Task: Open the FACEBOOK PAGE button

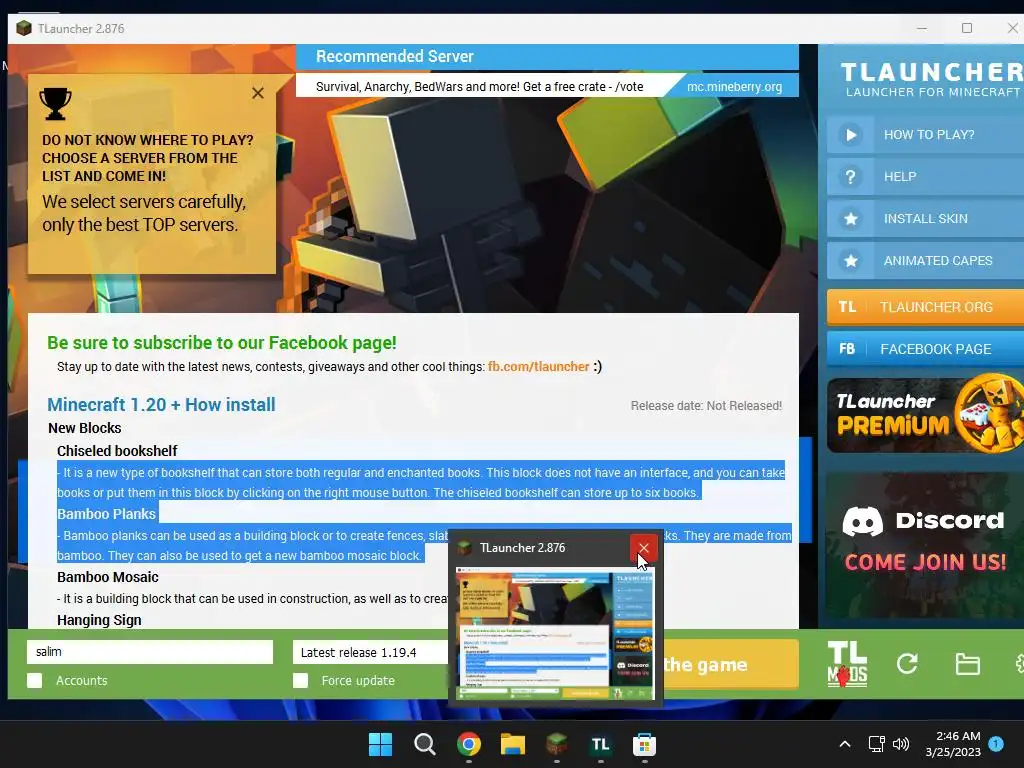Action: pyautogui.click(x=926, y=349)
